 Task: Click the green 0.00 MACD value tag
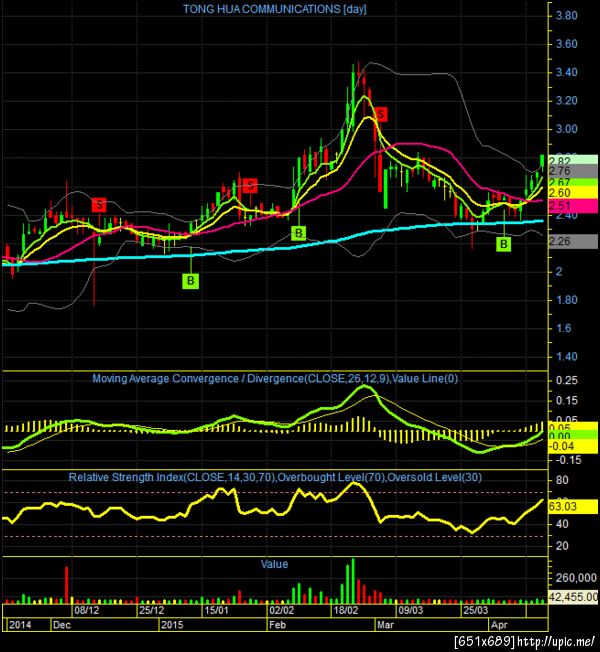coord(573,436)
